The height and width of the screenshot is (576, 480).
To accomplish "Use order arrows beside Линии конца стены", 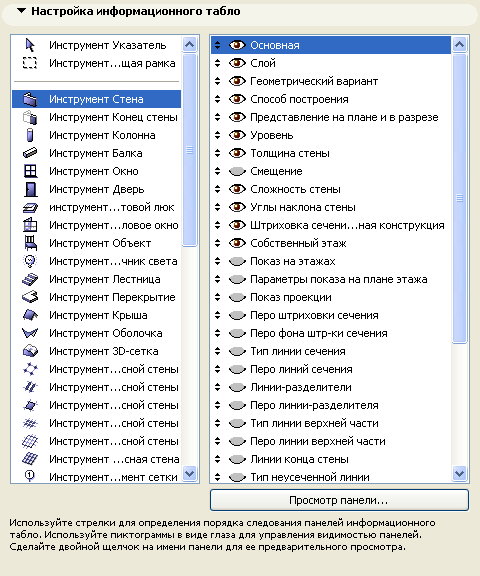I will [x=217, y=459].
